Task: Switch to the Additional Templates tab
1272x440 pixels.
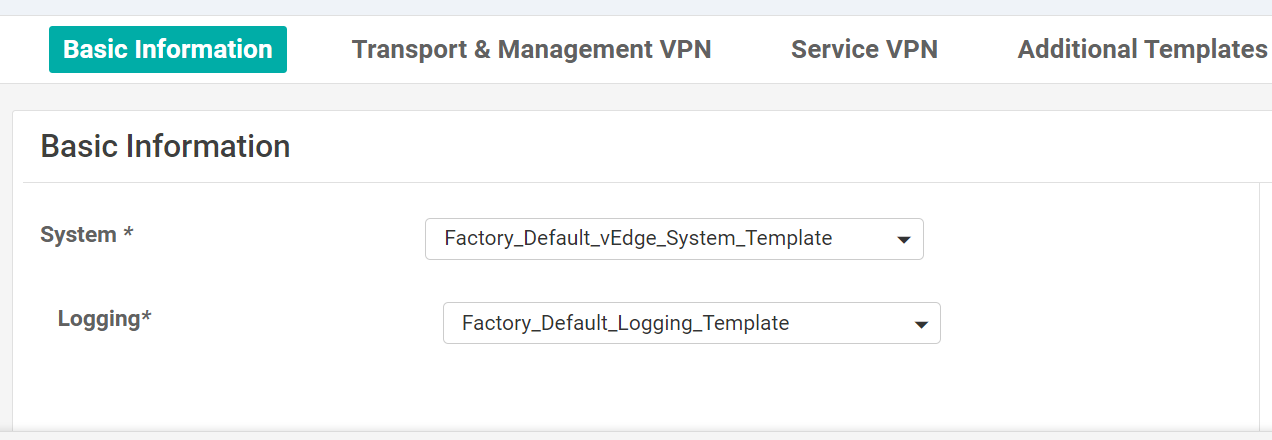Action: (1142, 50)
